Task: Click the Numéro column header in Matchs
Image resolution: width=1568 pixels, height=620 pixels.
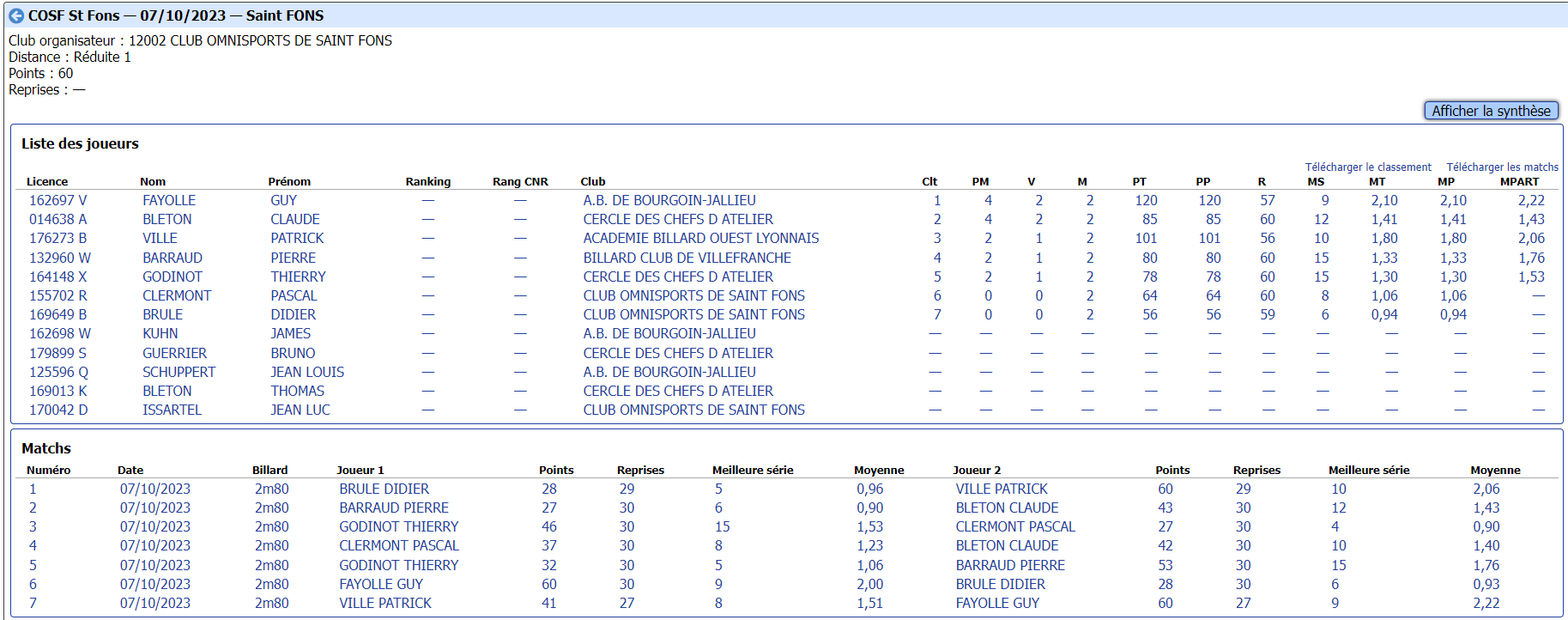Action: pos(49,470)
